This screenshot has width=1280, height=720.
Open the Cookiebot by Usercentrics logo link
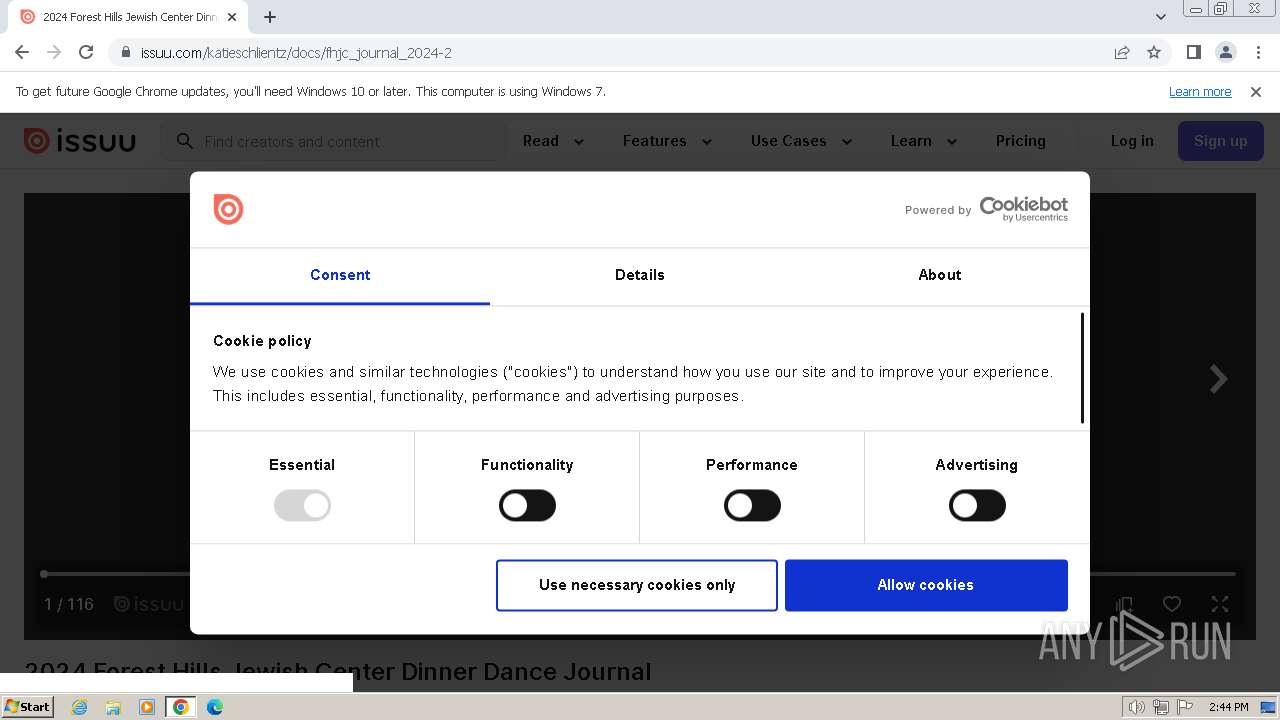(1023, 208)
